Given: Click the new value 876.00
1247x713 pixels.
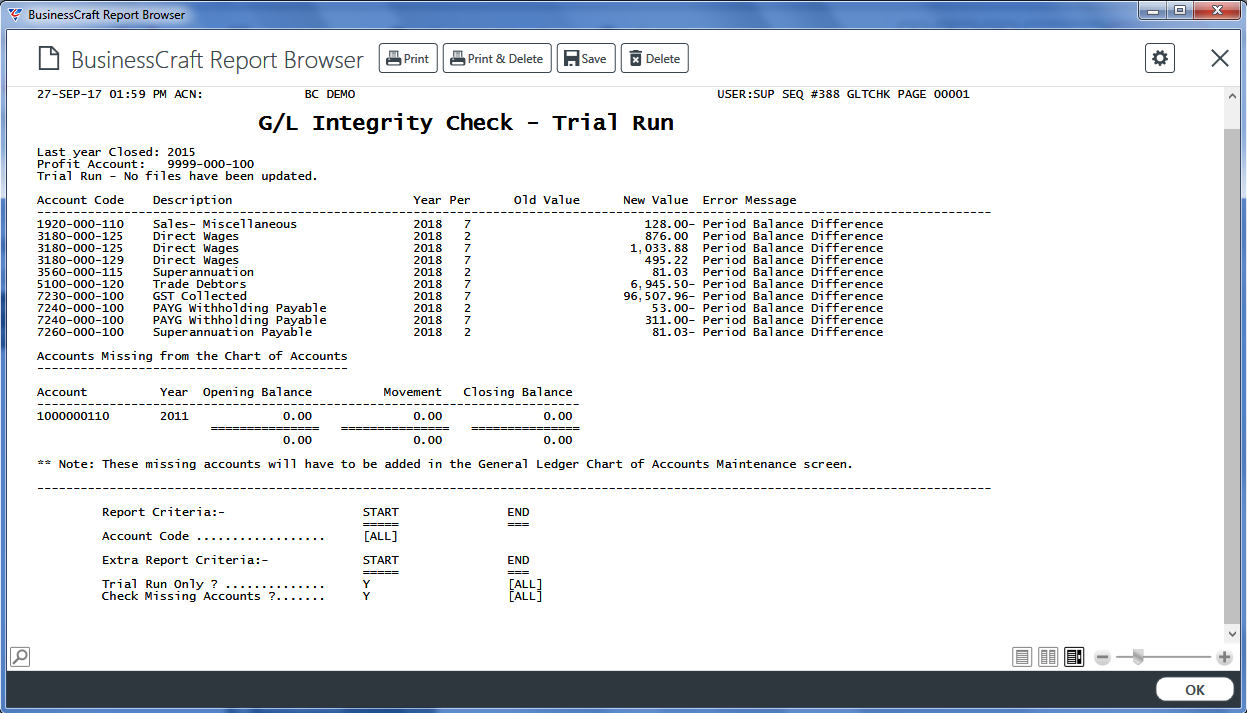Looking at the screenshot, I should (x=666, y=236).
